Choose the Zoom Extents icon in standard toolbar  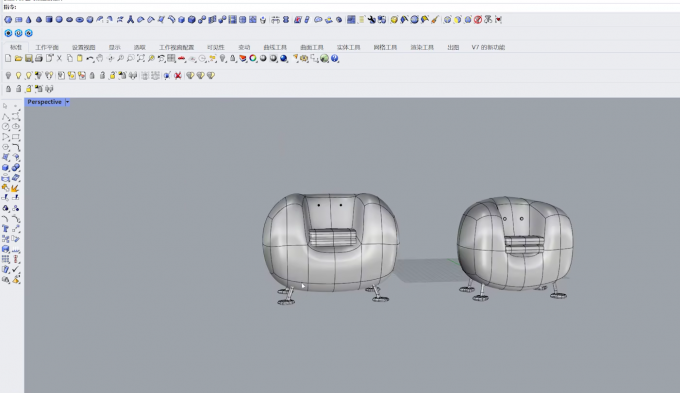click(x=141, y=58)
